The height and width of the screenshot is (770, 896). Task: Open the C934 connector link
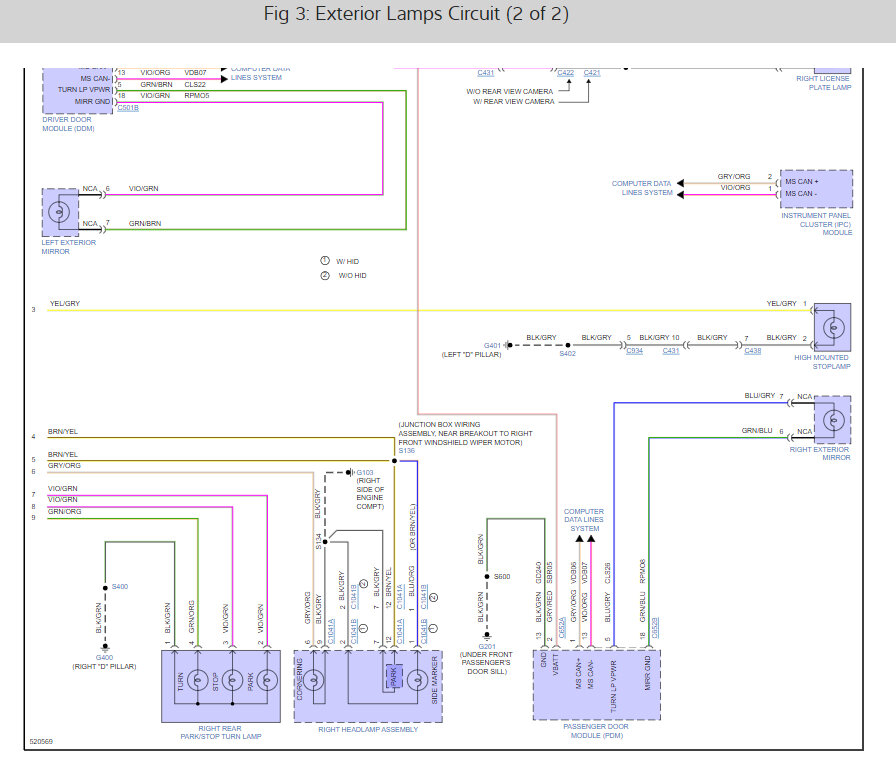pyautogui.click(x=634, y=352)
